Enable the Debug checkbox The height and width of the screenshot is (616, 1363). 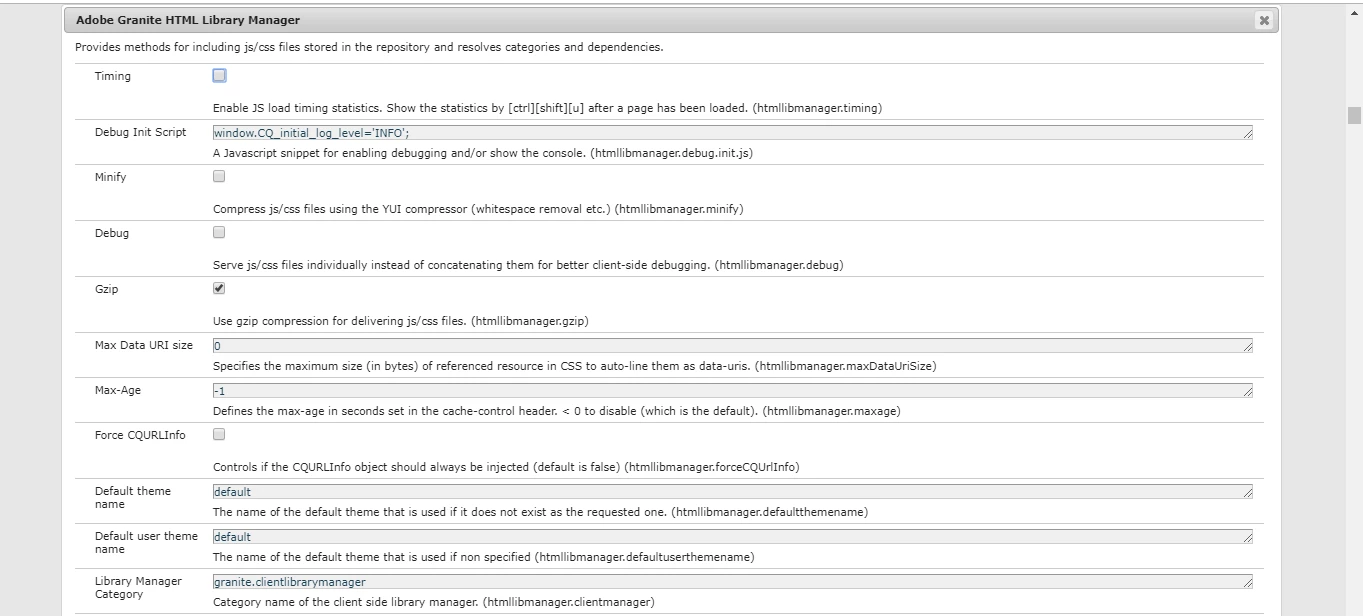219,232
